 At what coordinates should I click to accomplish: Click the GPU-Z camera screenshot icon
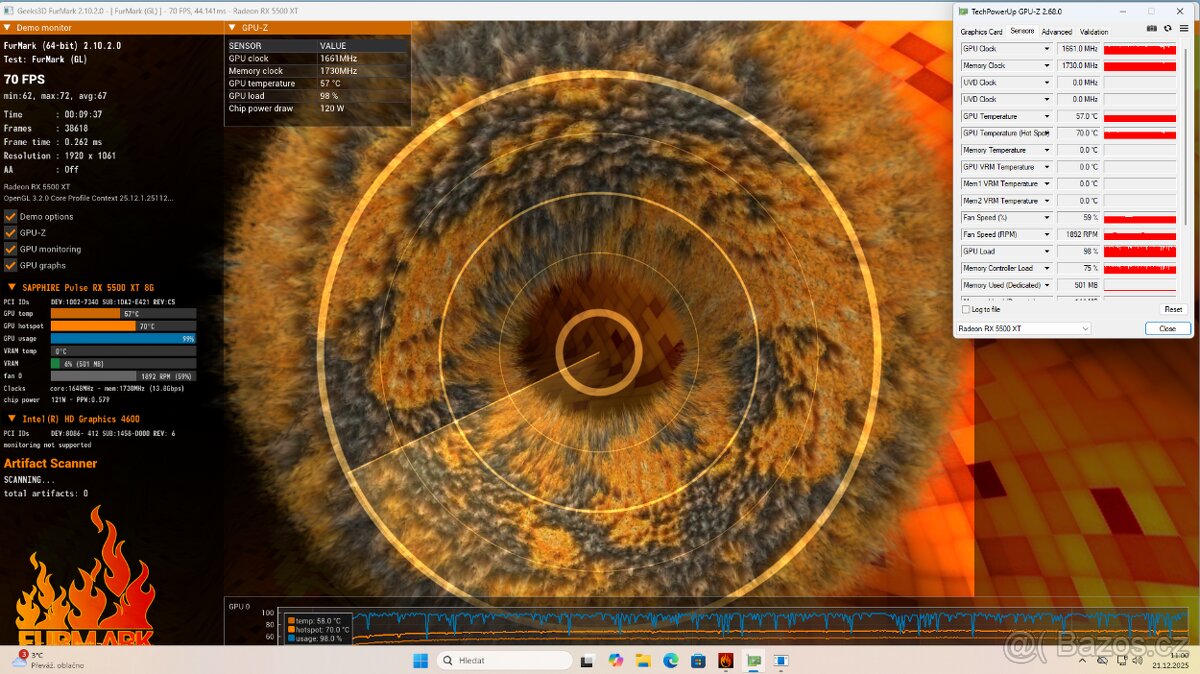(x=1151, y=28)
